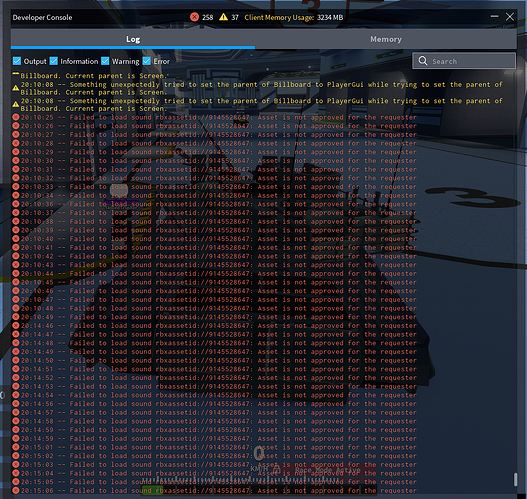The height and width of the screenshot is (499, 527).
Task: Select the 20:10:42 error log entry
Action: tap(214, 256)
